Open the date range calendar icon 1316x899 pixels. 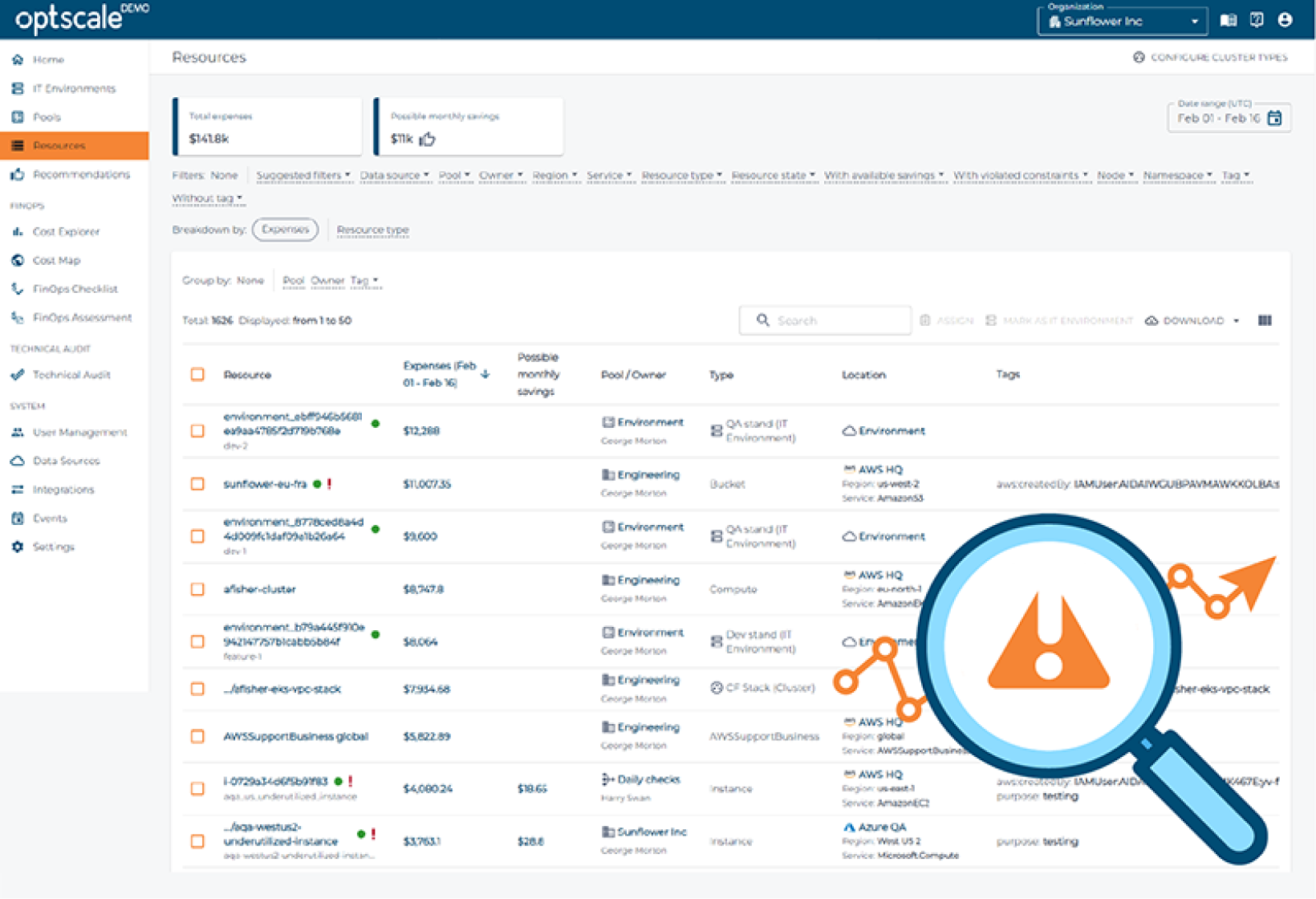pos(1274,118)
